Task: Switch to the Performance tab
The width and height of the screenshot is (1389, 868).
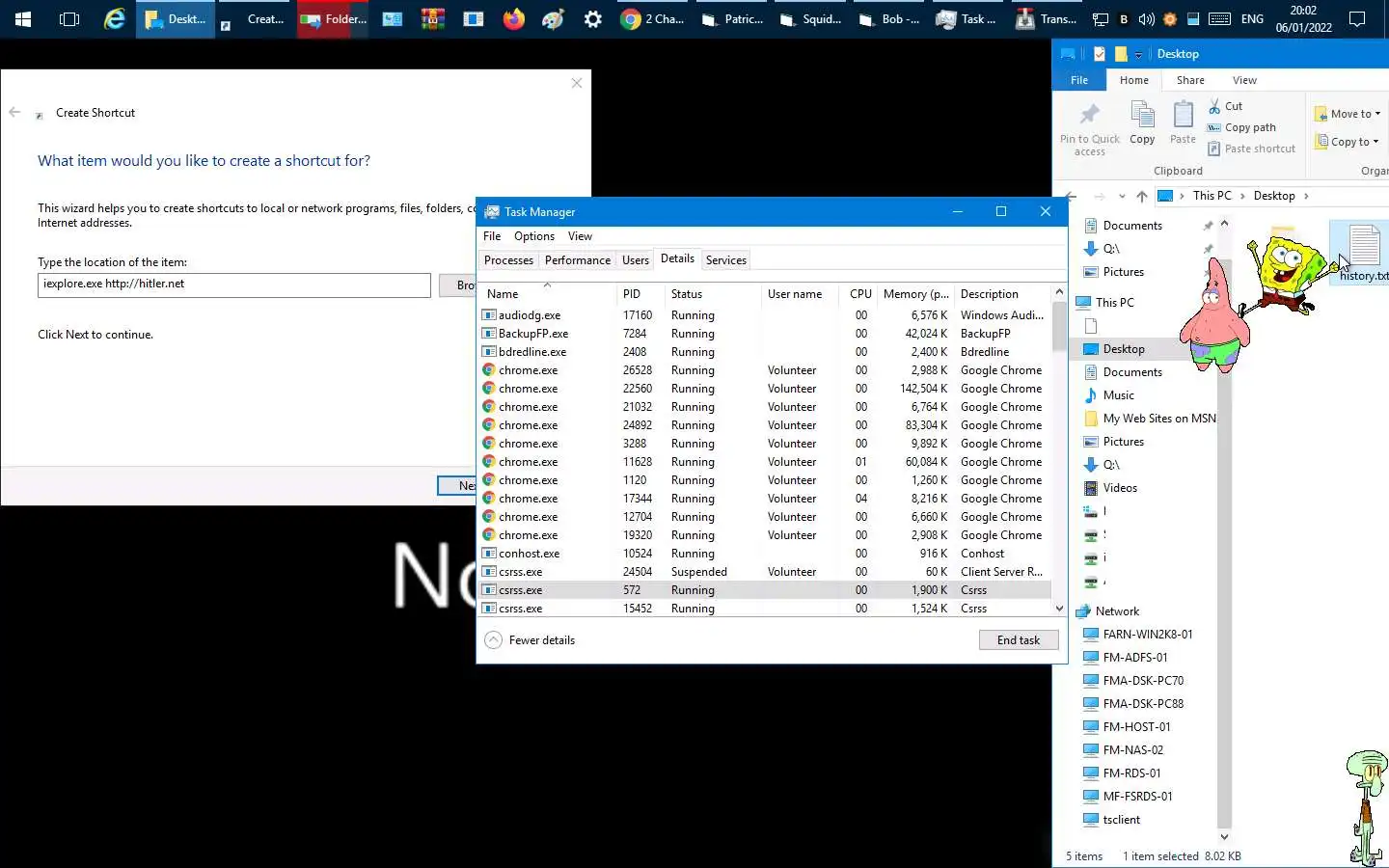Action: pyautogui.click(x=577, y=260)
